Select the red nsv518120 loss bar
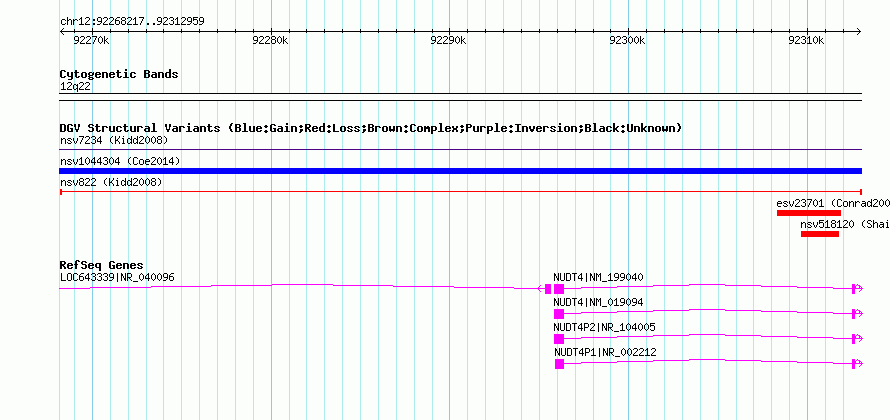The height and width of the screenshot is (420, 890). (x=820, y=234)
